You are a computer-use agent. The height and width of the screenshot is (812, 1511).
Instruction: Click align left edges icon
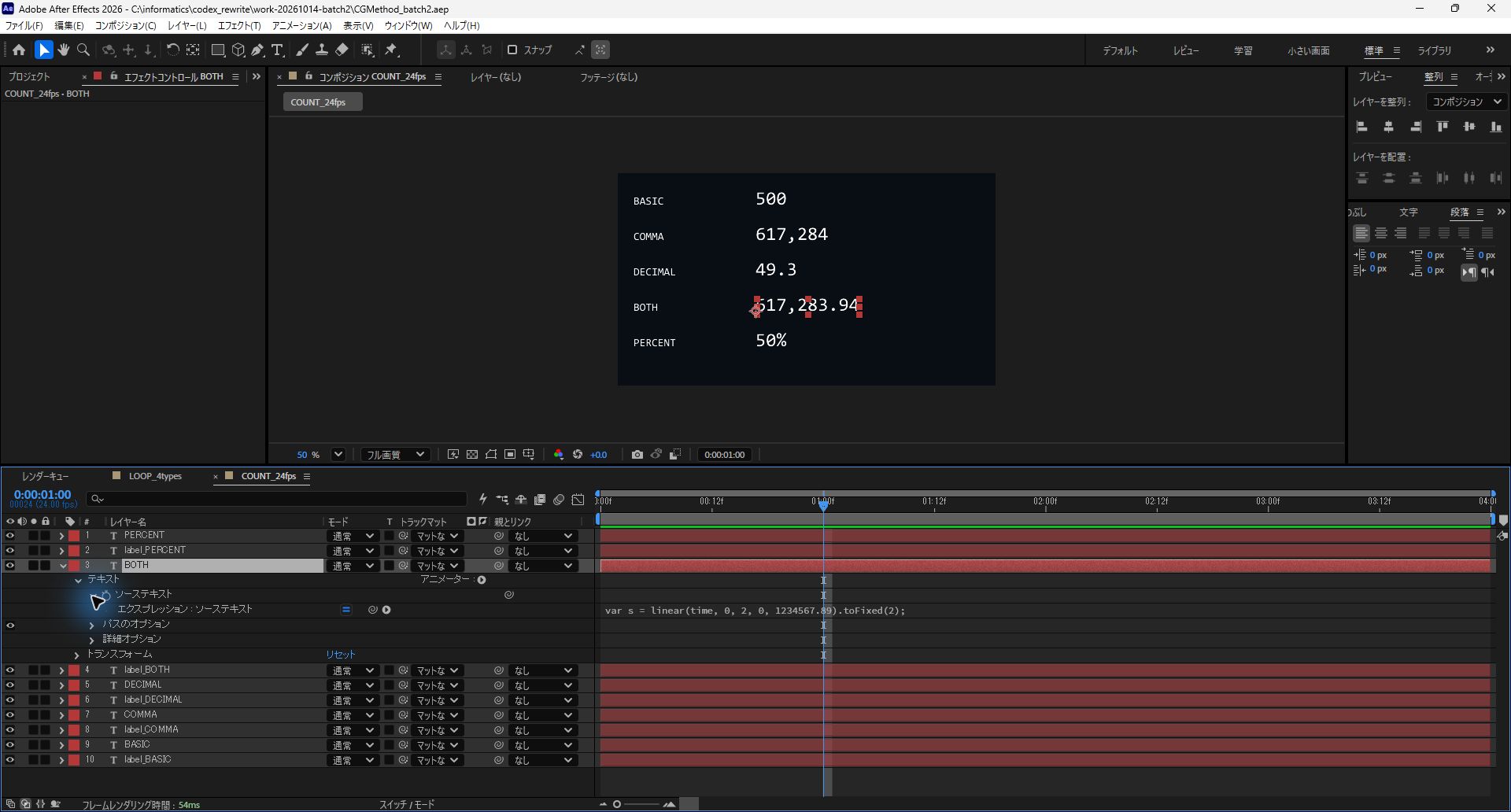tap(1362, 127)
